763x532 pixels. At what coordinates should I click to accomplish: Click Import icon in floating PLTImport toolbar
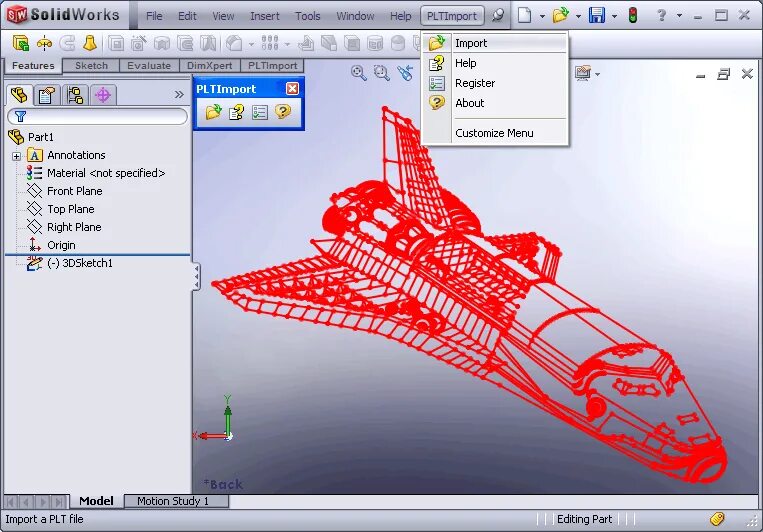pos(213,112)
